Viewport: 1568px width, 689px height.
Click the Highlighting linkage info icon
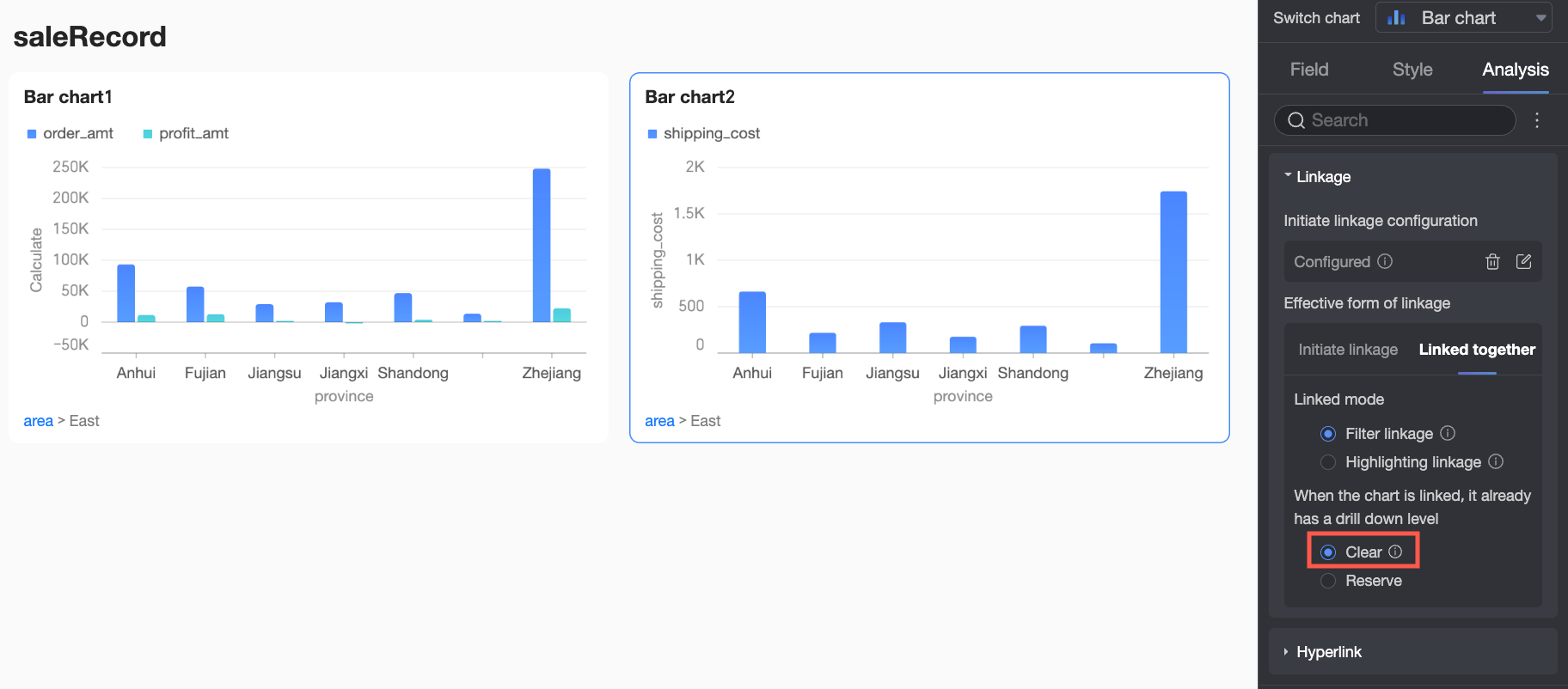coord(1496,461)
